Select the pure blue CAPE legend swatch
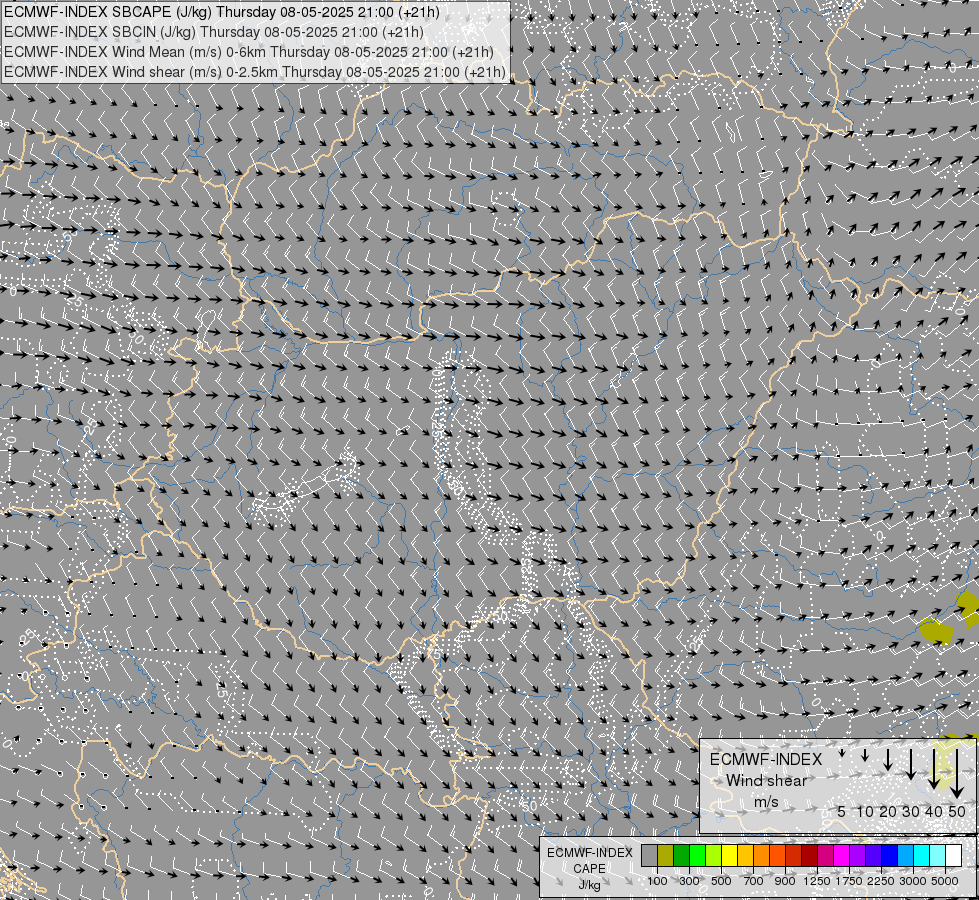 890,855
